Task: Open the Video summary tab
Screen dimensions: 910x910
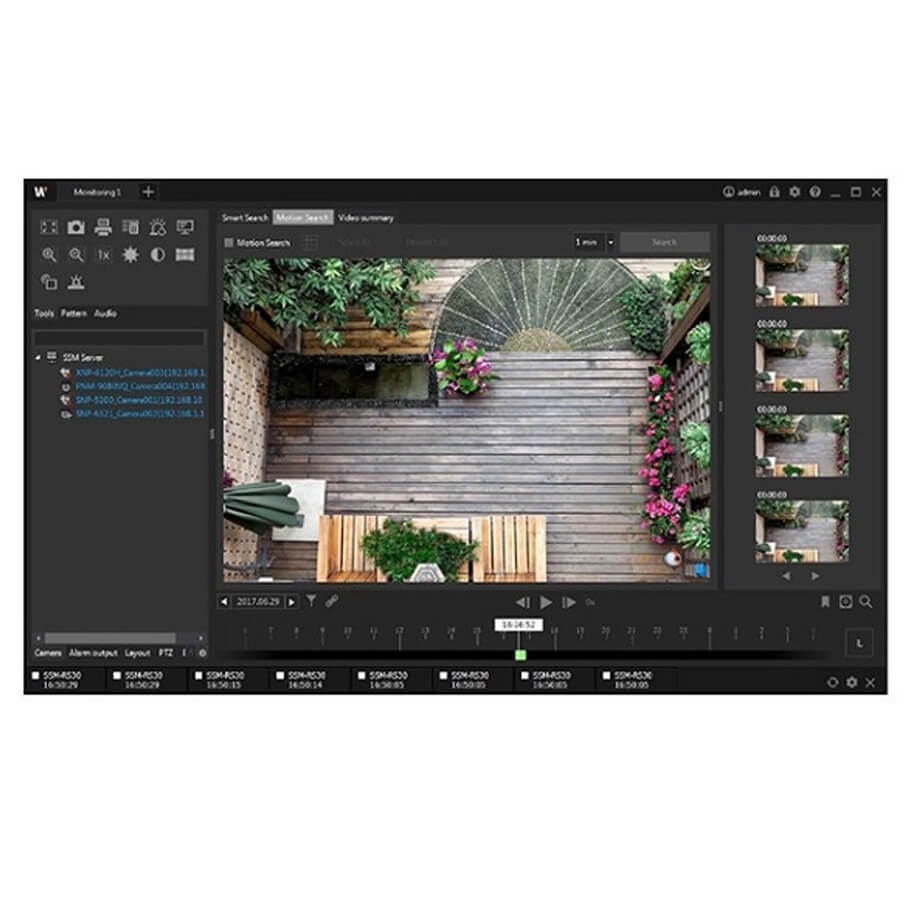Action: [365, 217]
